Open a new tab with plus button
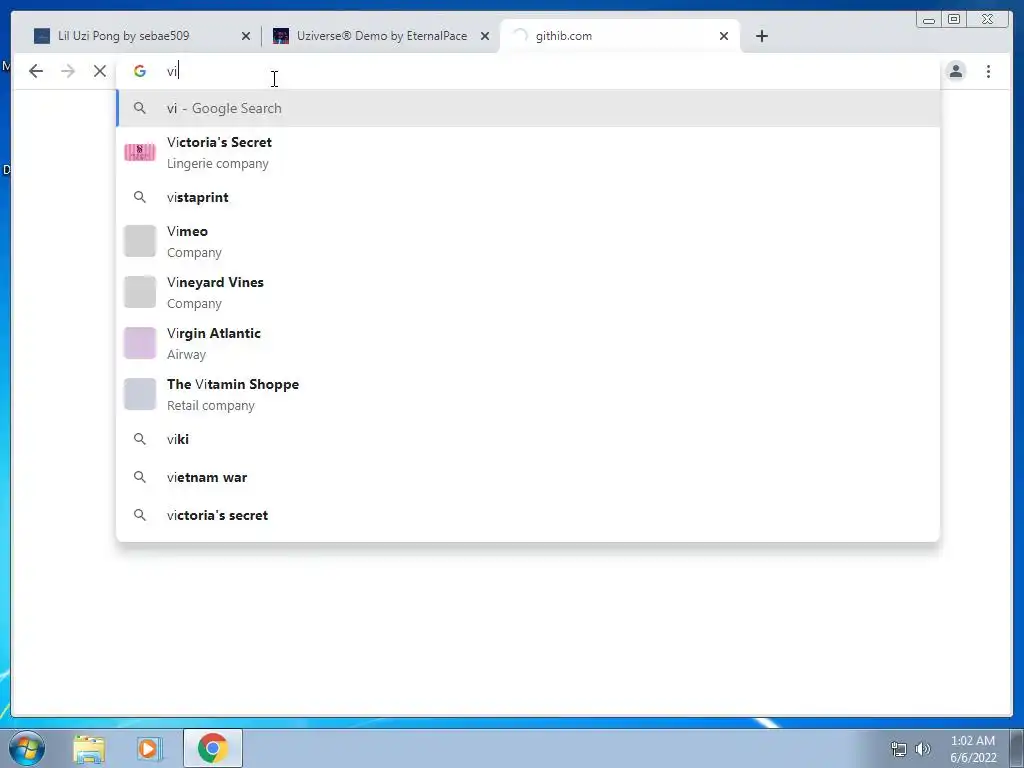Viewport: 1024px width, 768px height. click(761, 36)
